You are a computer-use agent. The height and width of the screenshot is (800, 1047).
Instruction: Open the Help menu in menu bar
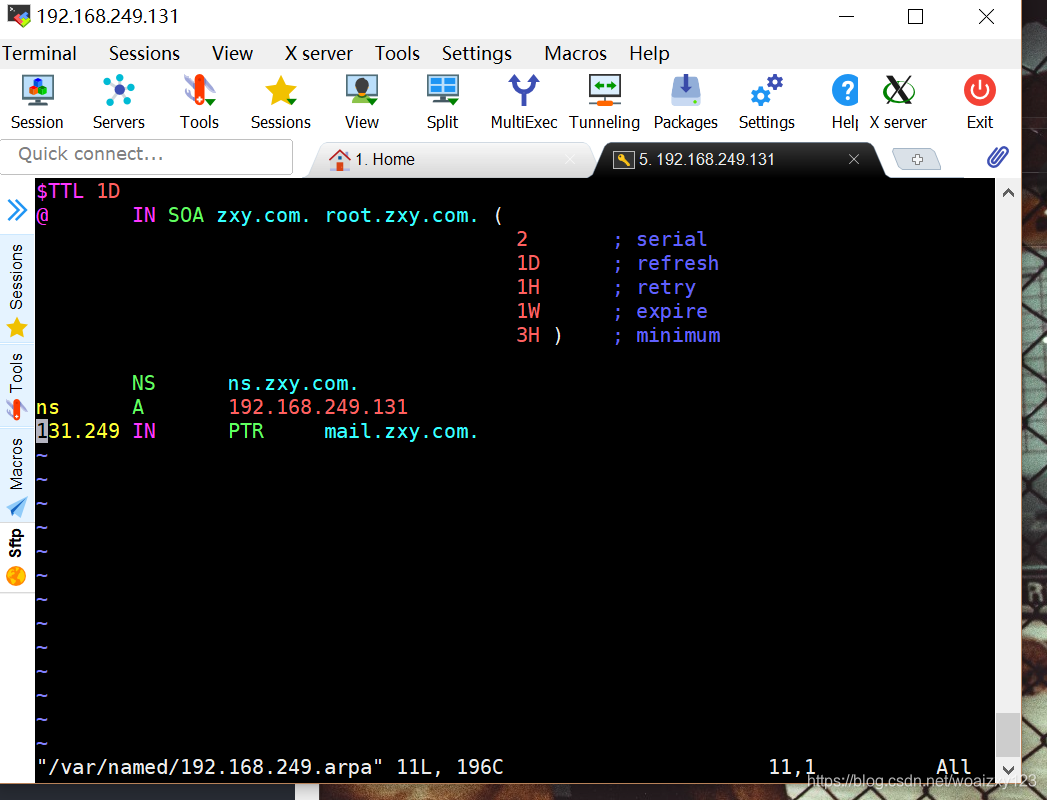[649, 53]
